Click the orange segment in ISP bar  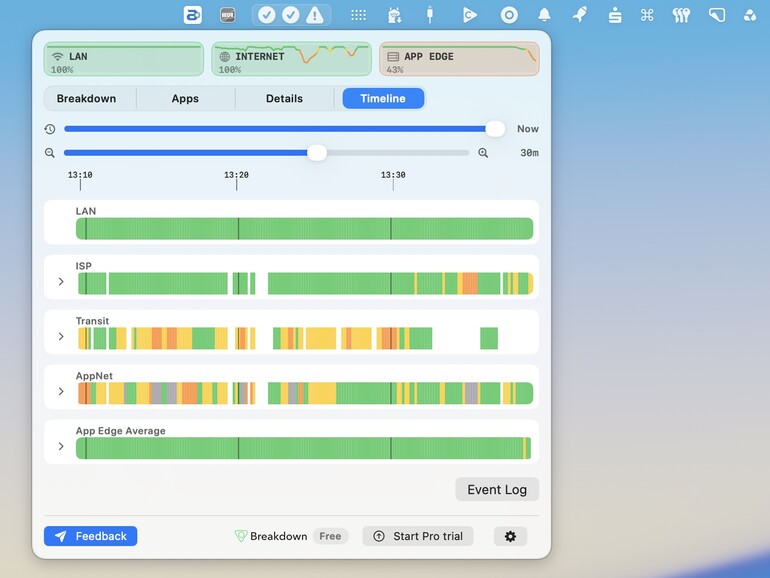pyautogui.click(x=470, y=283)
